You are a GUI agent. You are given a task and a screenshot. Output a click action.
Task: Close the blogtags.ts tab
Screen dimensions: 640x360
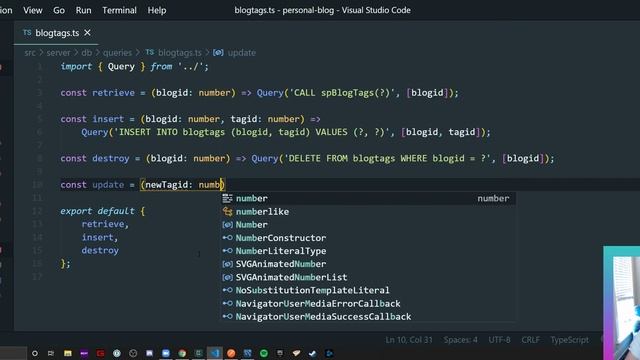coord(87,33)
